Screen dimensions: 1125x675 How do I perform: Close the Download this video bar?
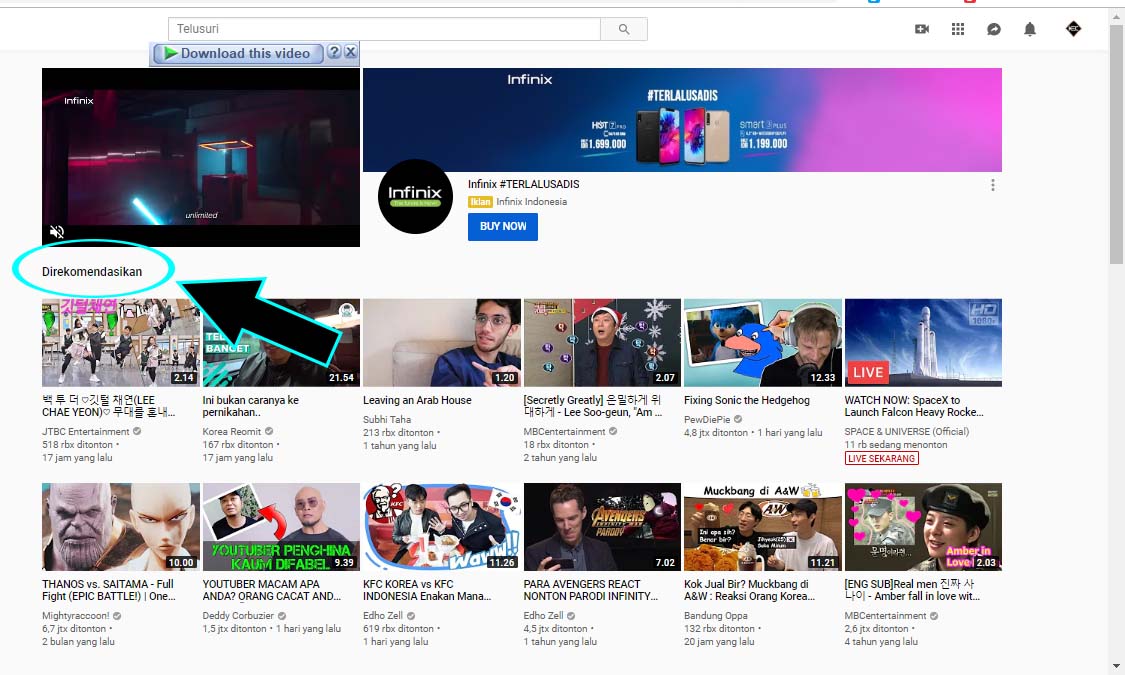click(x=350, y=52)
